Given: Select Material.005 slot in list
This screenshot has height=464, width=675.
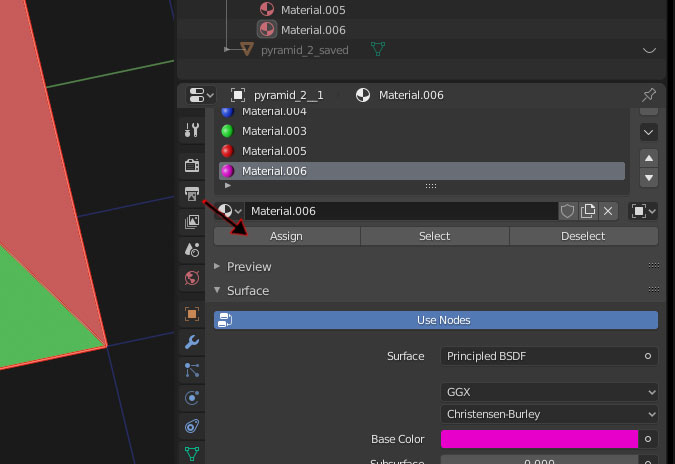Looking at the screenshot, I should [x=422, y=151].
